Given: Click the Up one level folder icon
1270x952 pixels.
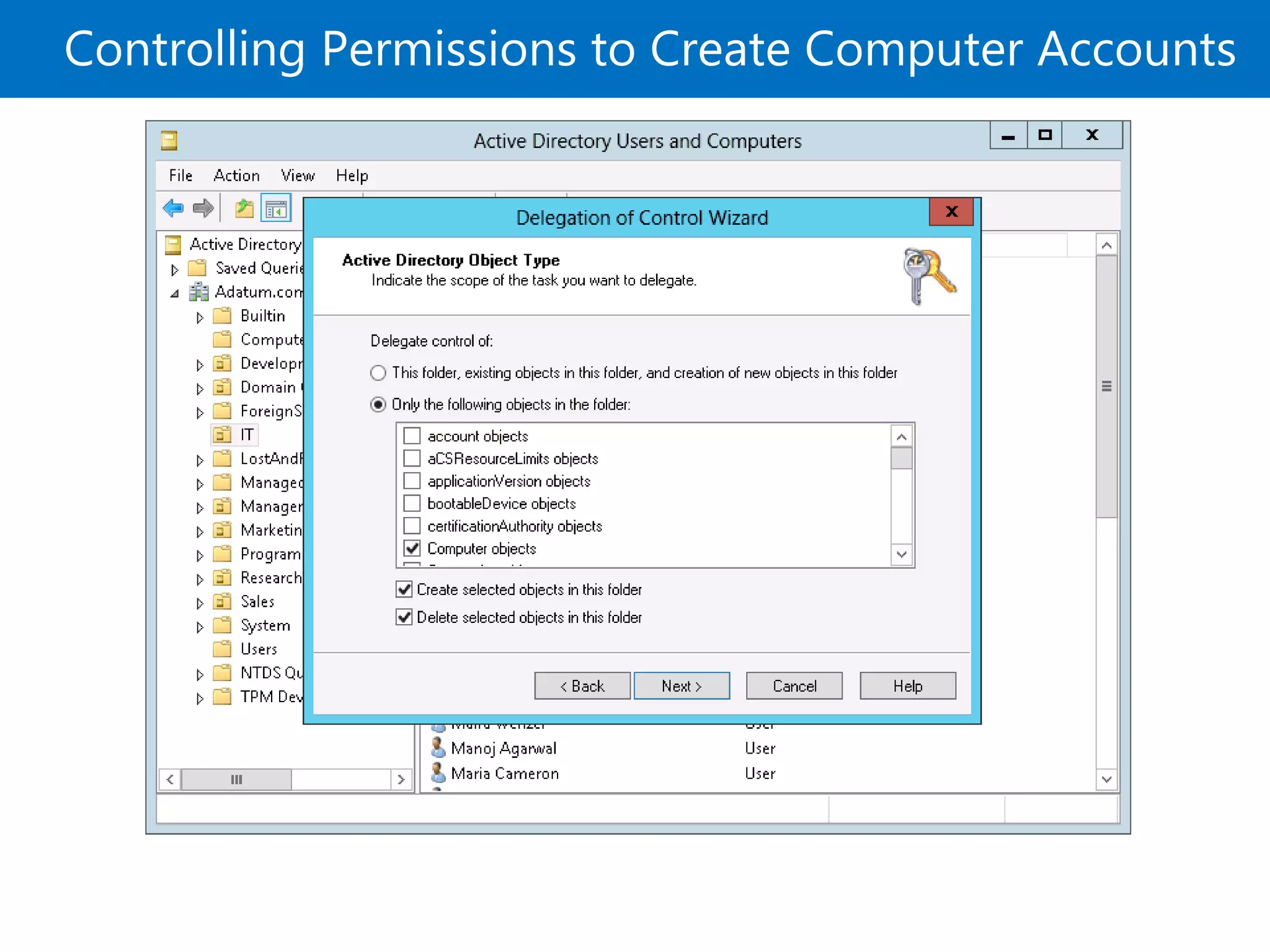Looking at the screenshot, I should (x=244, y=208).
